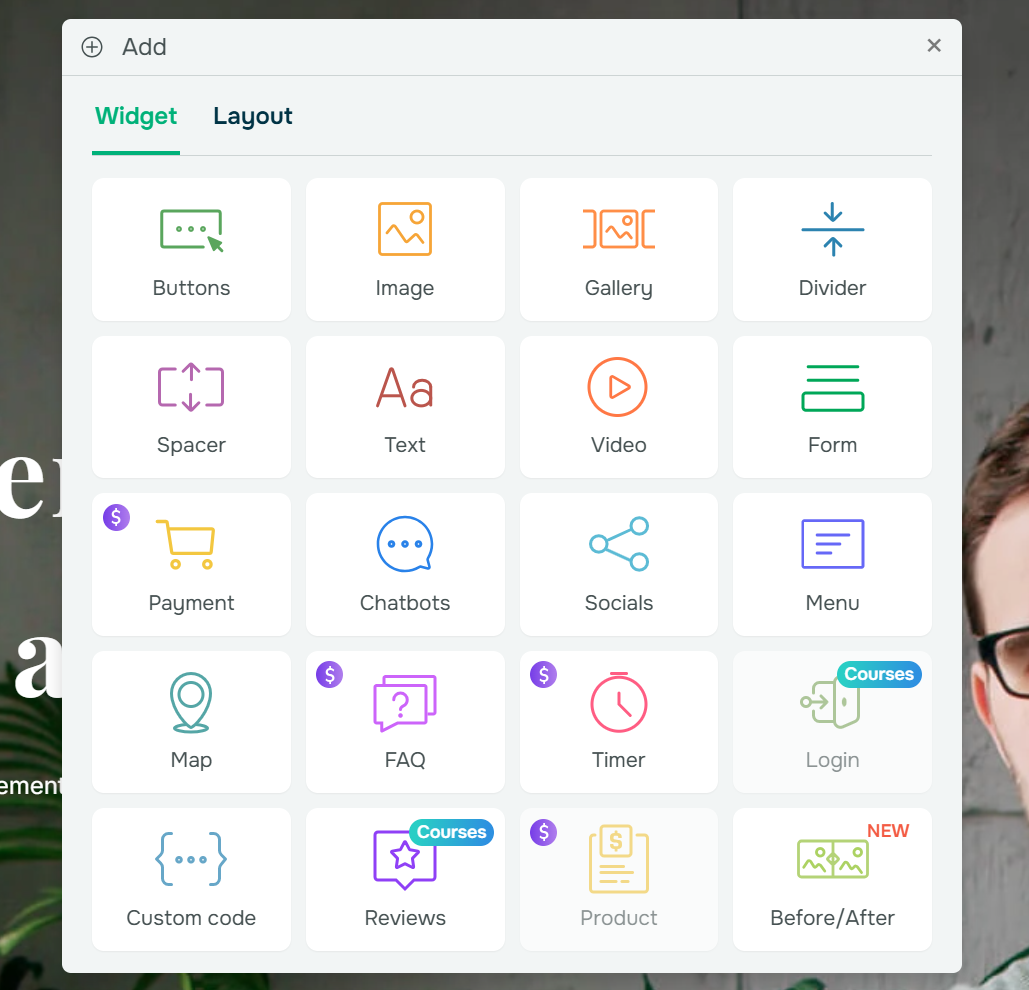Insert a Divider element
This screenshot has height=990, width=1029.
point(832,249)
